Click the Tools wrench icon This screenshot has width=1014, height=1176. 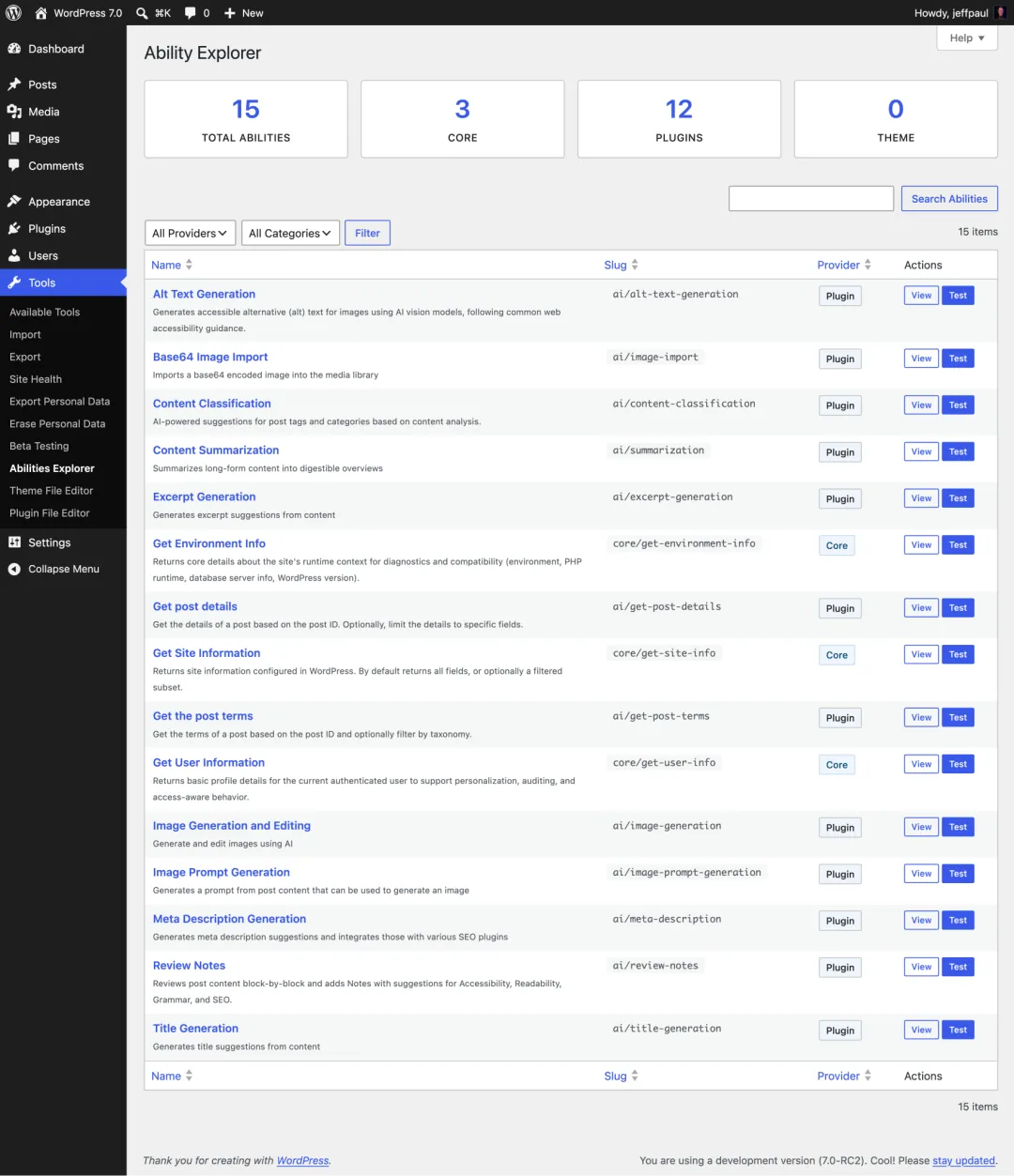pos(14,283)
